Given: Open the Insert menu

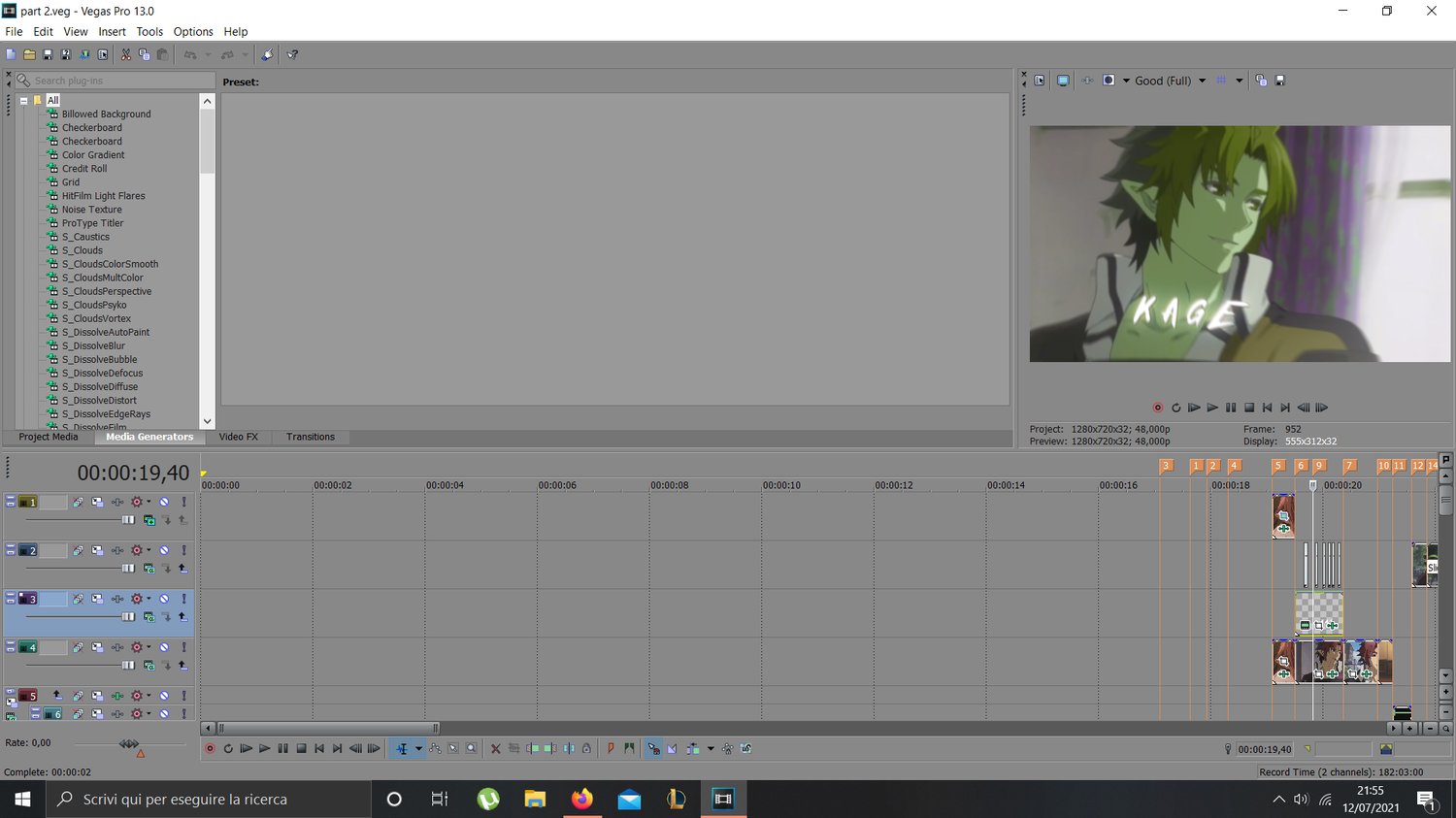Looking at the screenshot, I should click(112, 31).
